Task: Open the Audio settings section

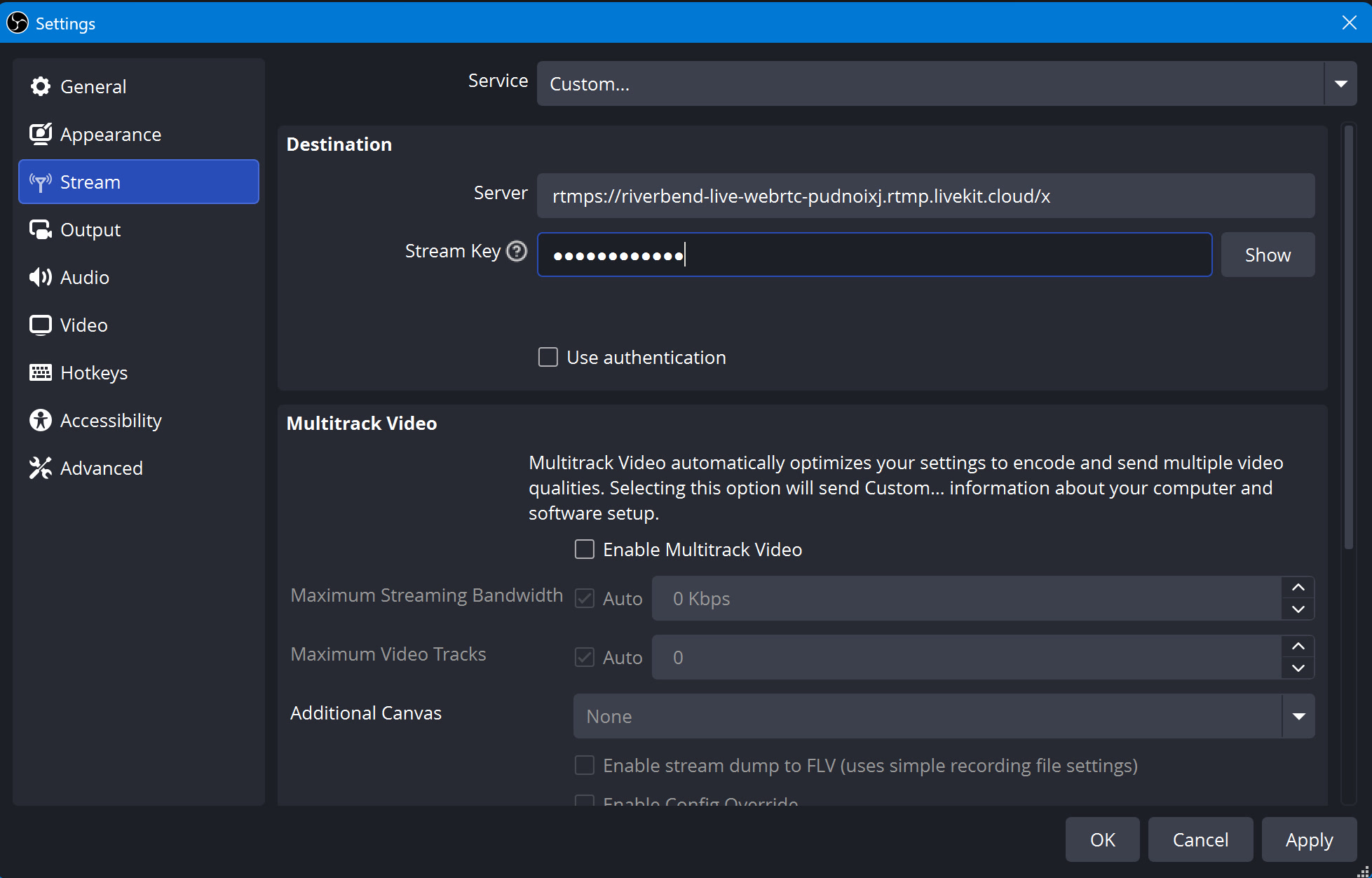Action: [139, 277]
